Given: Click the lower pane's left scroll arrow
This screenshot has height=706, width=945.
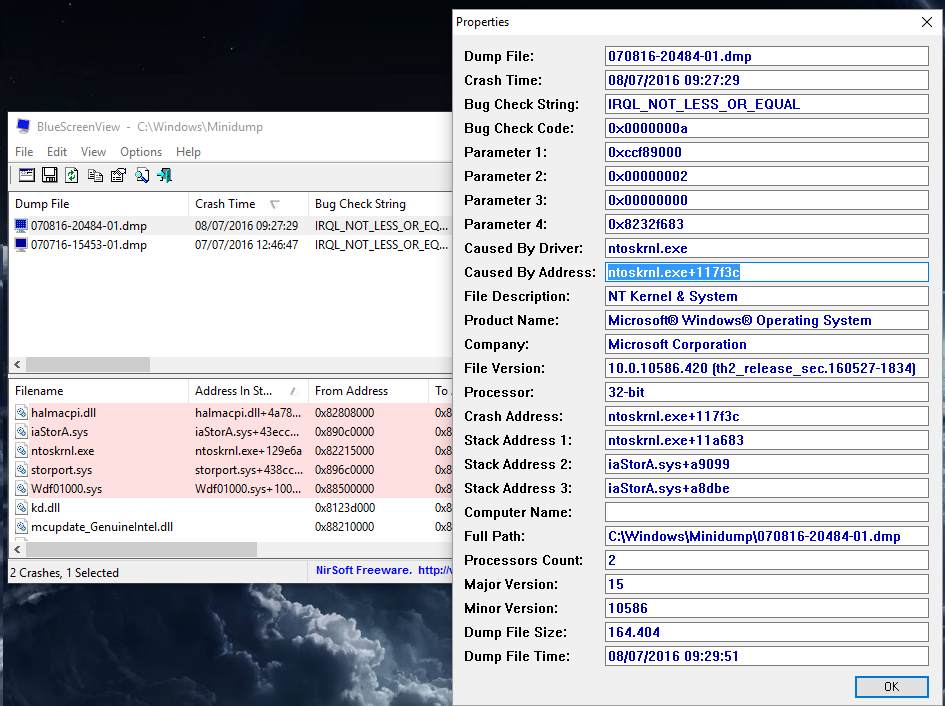Looking at the screenshot, I should tap(17, 549).
